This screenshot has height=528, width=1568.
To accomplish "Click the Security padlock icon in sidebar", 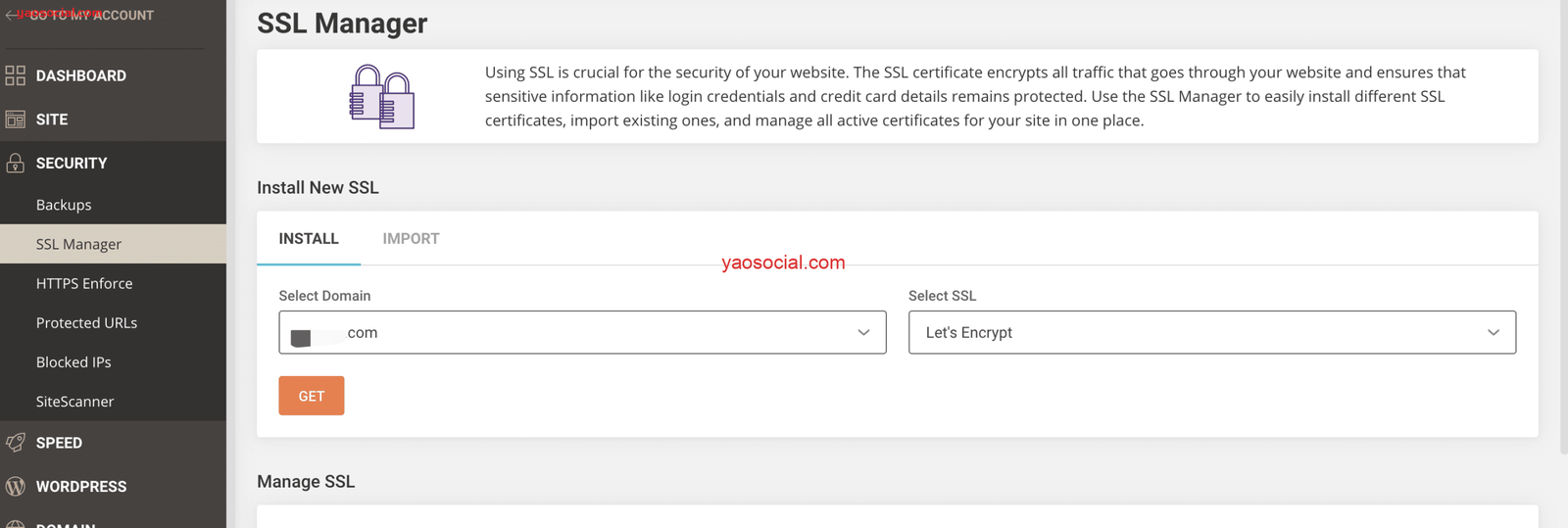I will click(15, 163).
